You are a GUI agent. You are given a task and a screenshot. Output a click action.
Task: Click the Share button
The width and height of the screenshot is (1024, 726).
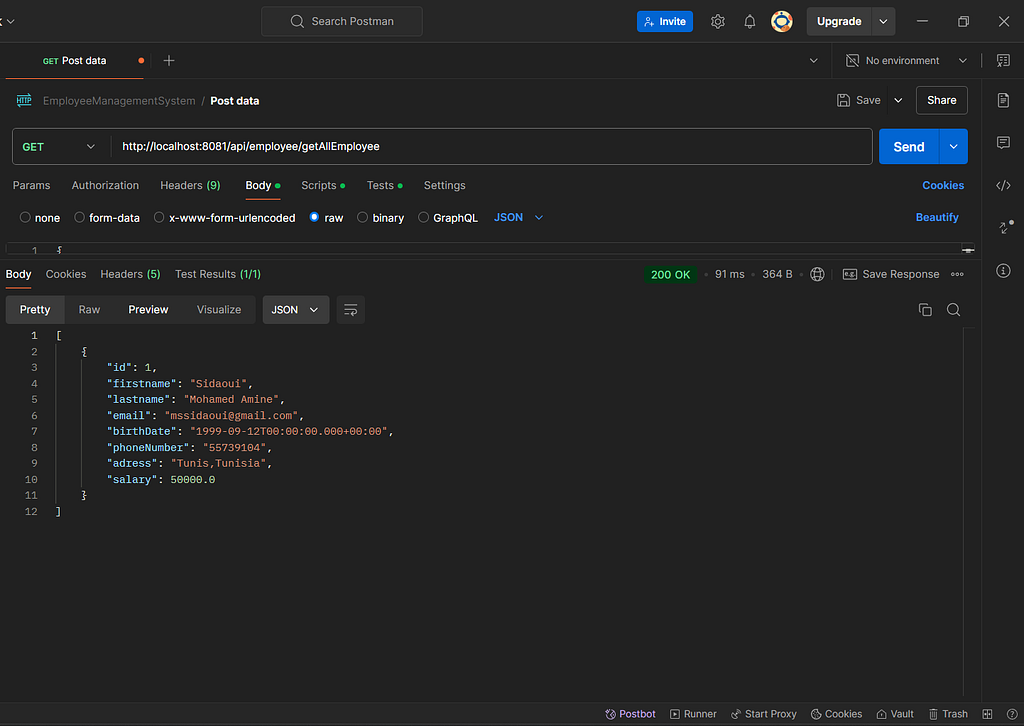941,100
